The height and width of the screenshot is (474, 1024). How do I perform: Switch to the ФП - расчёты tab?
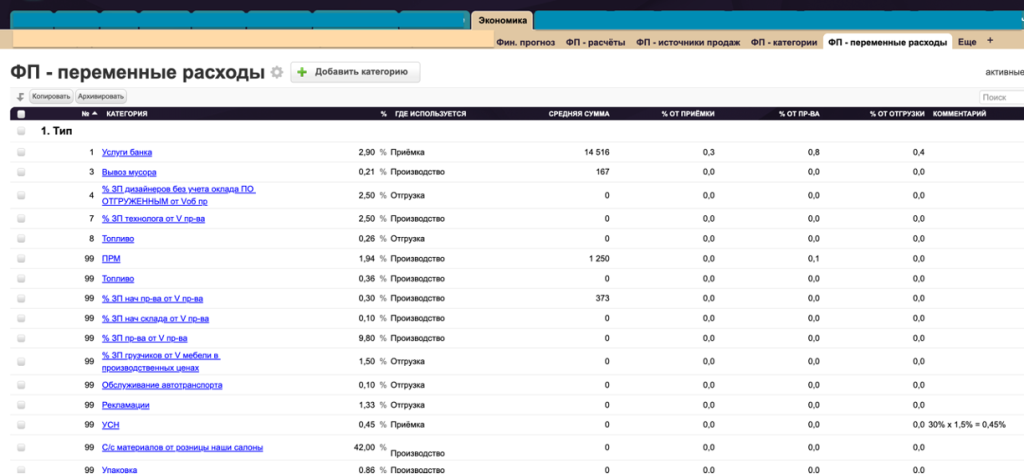point(595,42)
